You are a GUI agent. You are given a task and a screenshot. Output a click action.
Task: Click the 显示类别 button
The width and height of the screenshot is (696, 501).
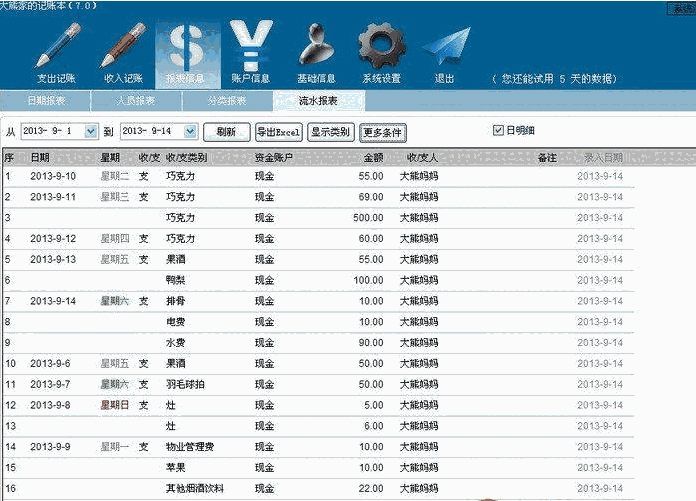click(x=331, y=132)
